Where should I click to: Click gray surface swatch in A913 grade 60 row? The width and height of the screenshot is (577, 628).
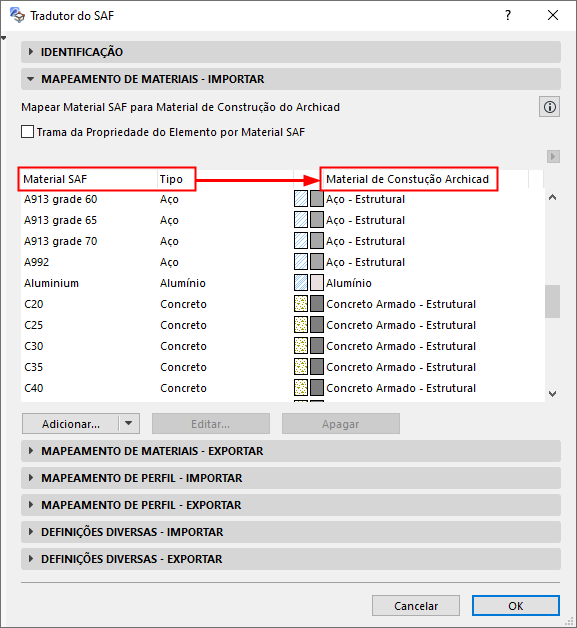(x=317, y=199)
